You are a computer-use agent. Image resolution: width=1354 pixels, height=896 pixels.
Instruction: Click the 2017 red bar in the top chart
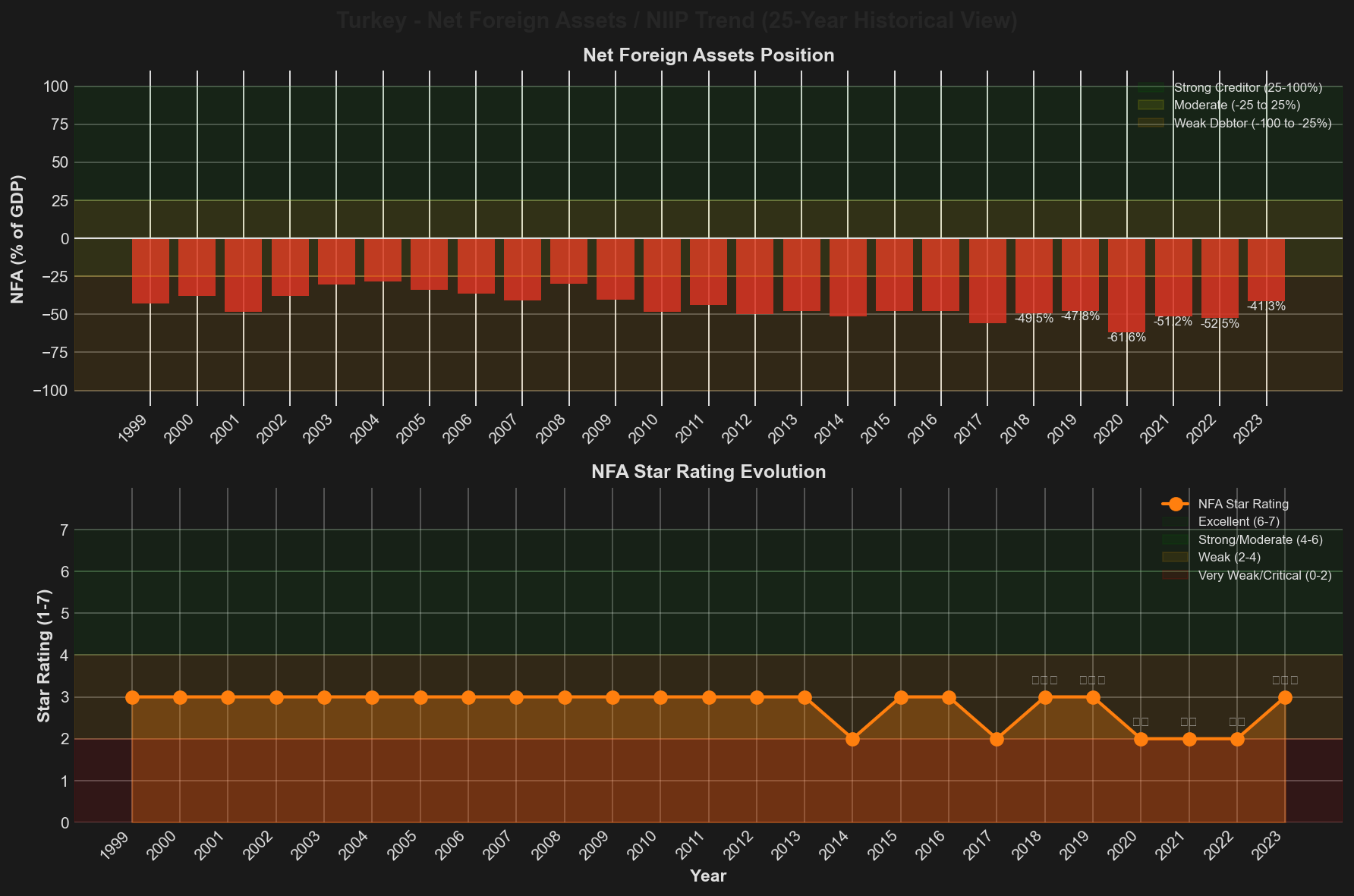[x=987, y=281]
